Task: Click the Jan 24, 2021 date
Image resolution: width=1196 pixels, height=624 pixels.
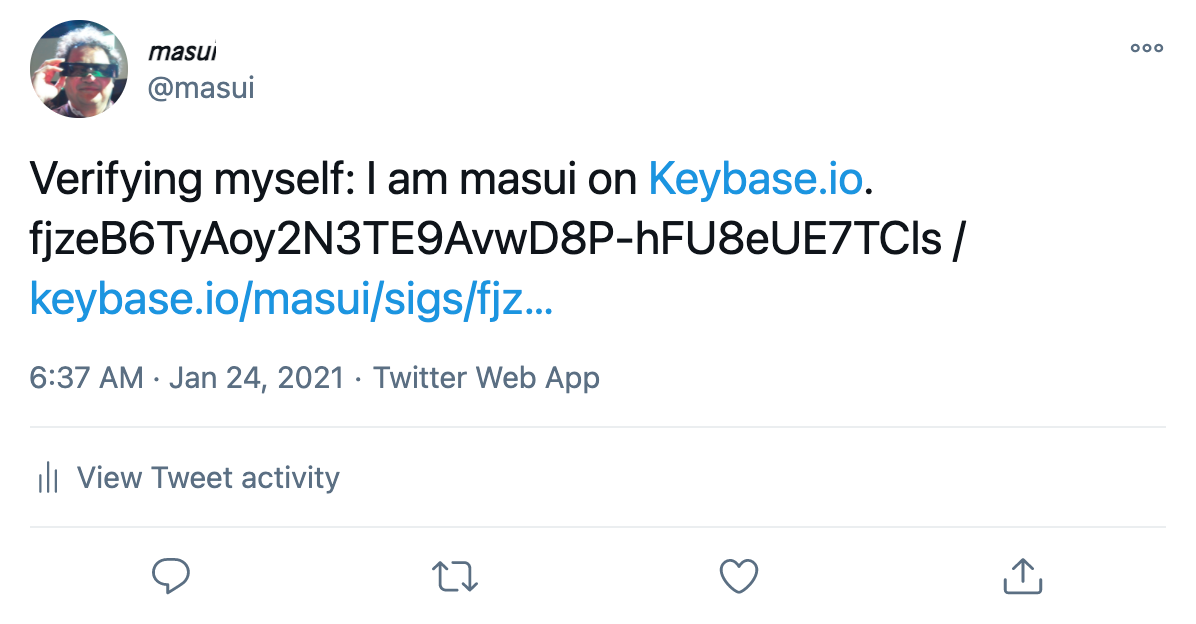Action: pyautogui.click(x=257, y=378)
